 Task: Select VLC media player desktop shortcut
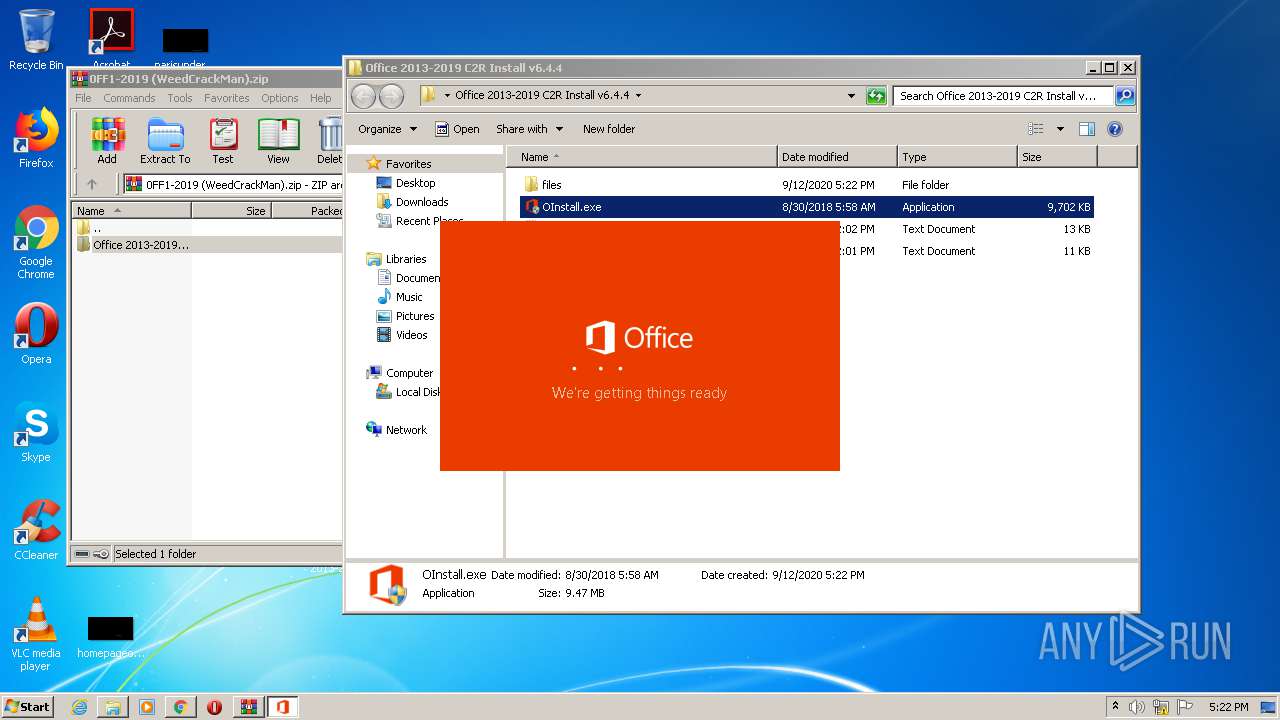pyautogui.click(x=36, y=634)
